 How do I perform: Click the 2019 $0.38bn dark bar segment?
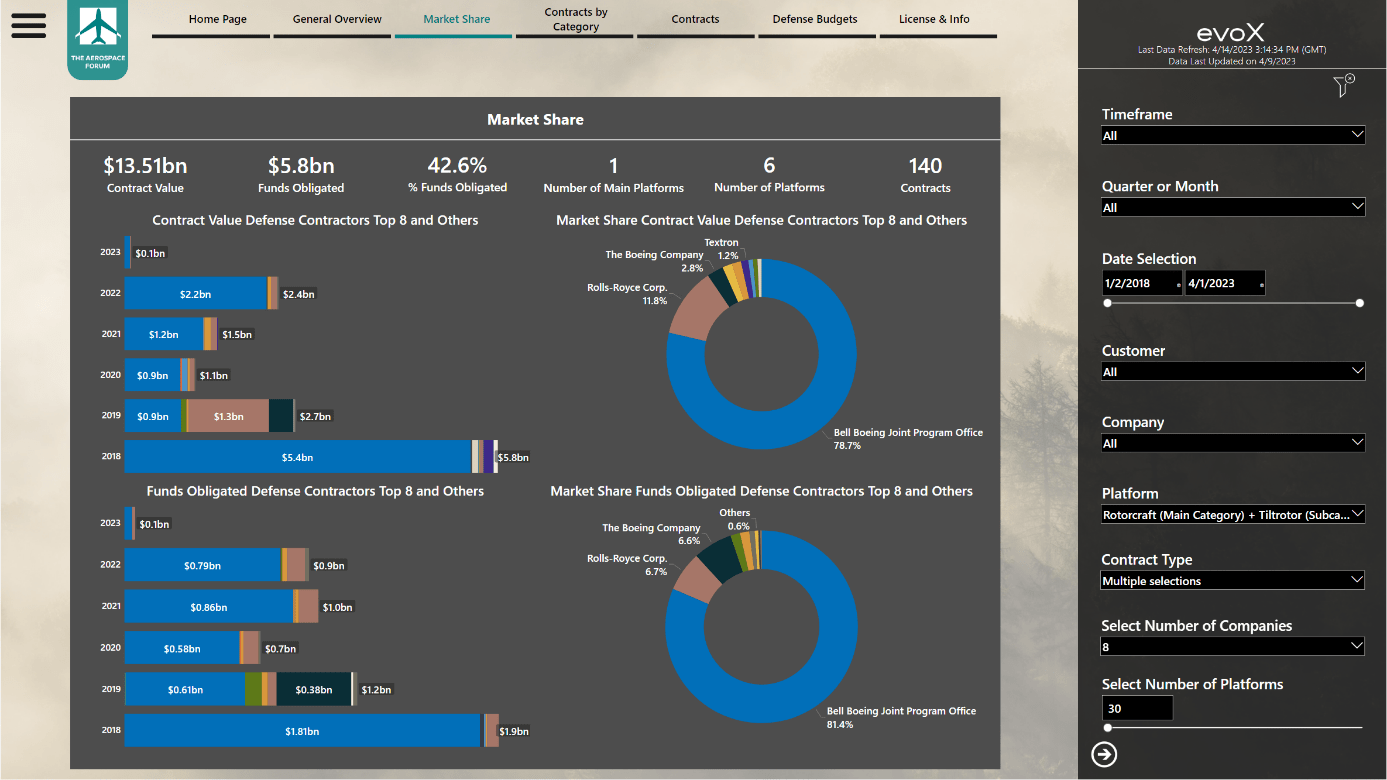313,689
